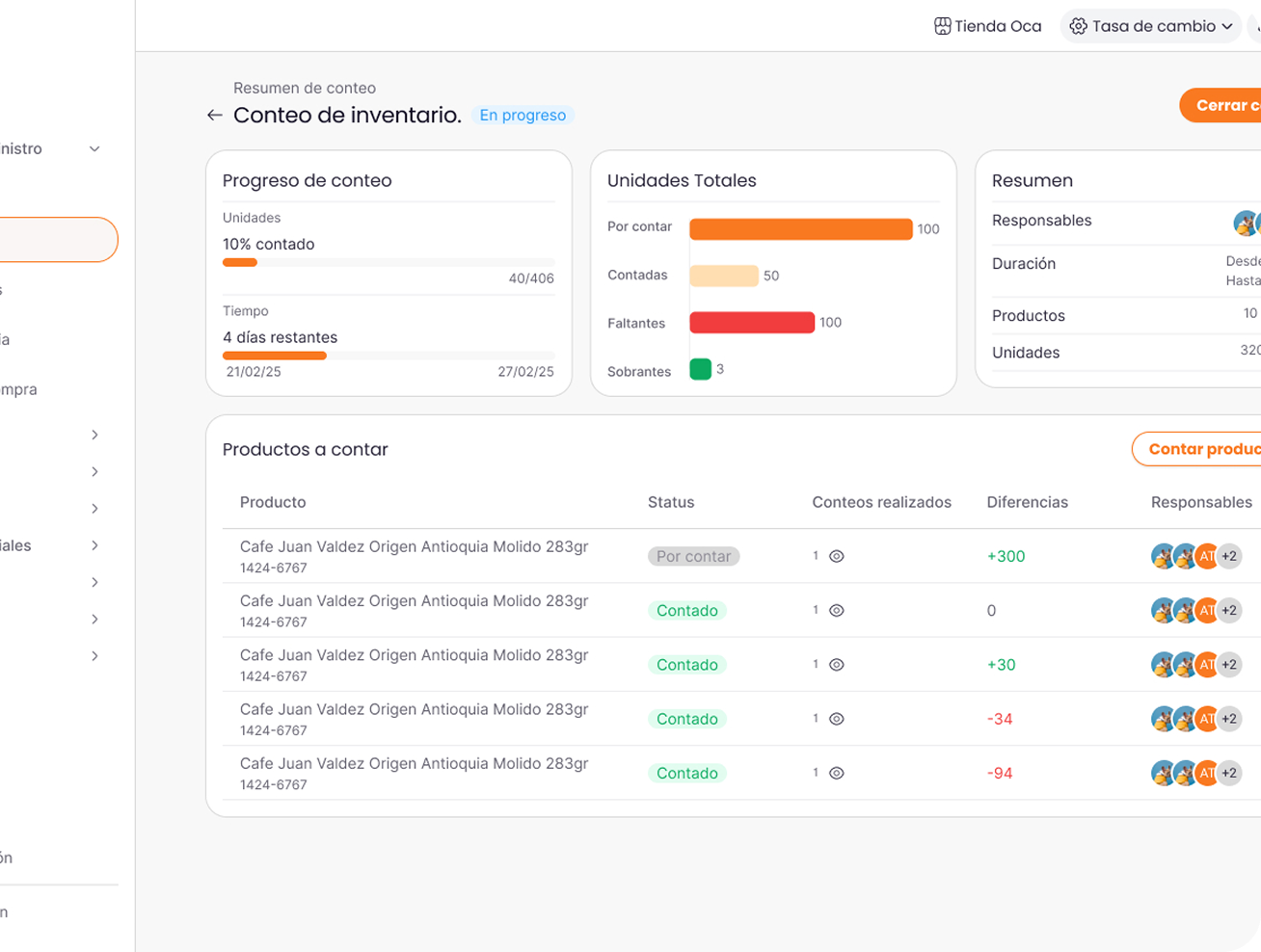Select the highlighted active sidebar menu item
Screen dimensions: 1261x952
[58, 240]
